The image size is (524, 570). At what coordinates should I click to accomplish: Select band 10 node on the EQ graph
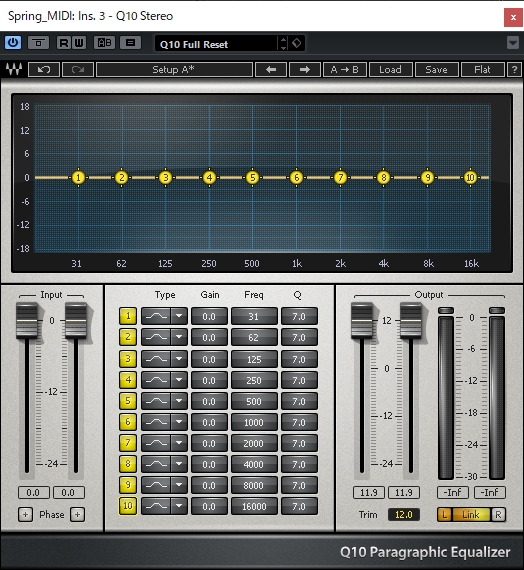coord(471,178)
